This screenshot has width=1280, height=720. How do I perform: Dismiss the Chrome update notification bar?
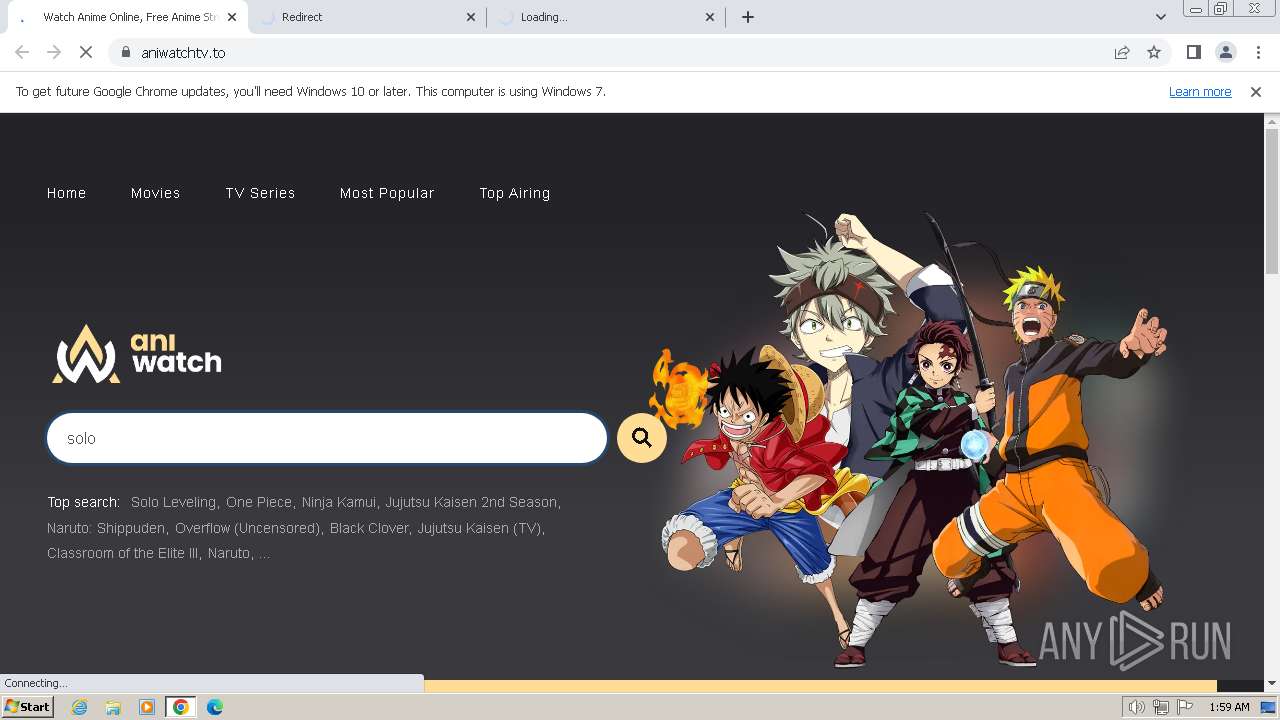tap(1256, 92)
